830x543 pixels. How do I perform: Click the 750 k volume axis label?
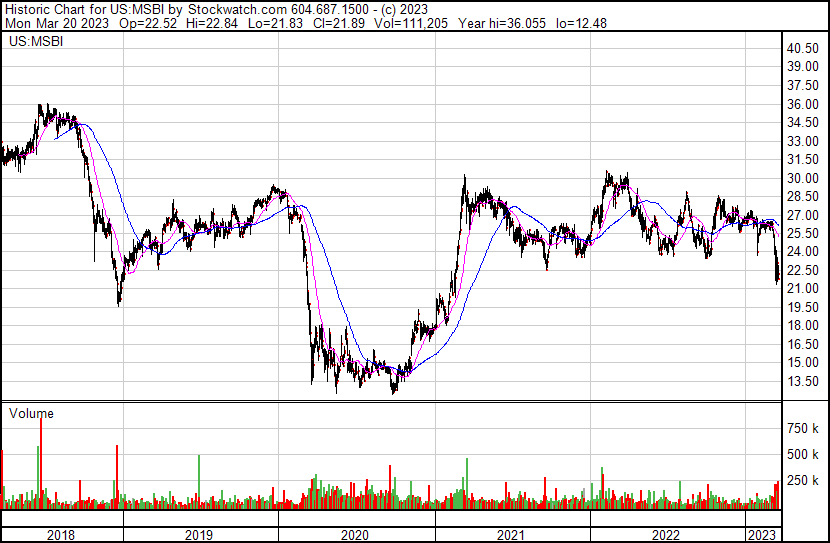pos(804,429)
